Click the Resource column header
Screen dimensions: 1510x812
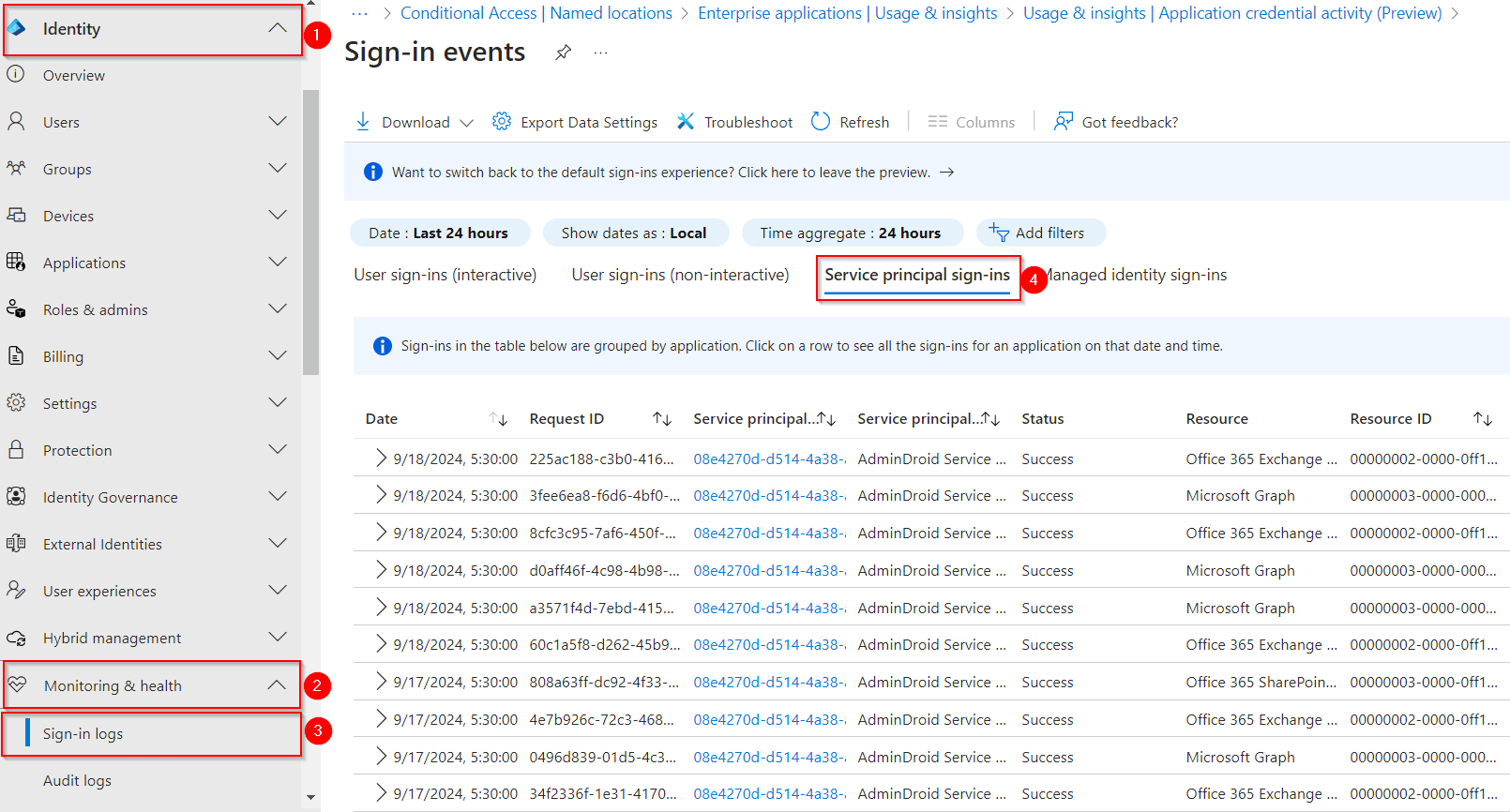(x=1216, y=419)
